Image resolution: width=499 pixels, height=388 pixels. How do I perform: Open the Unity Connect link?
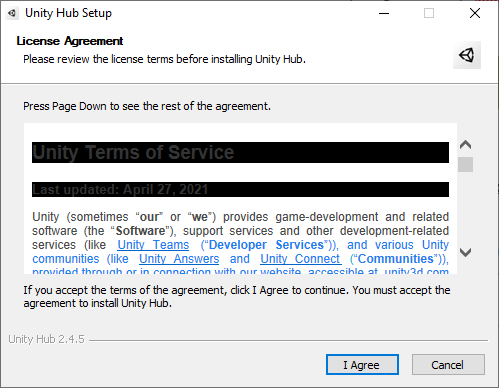point(301,259)
